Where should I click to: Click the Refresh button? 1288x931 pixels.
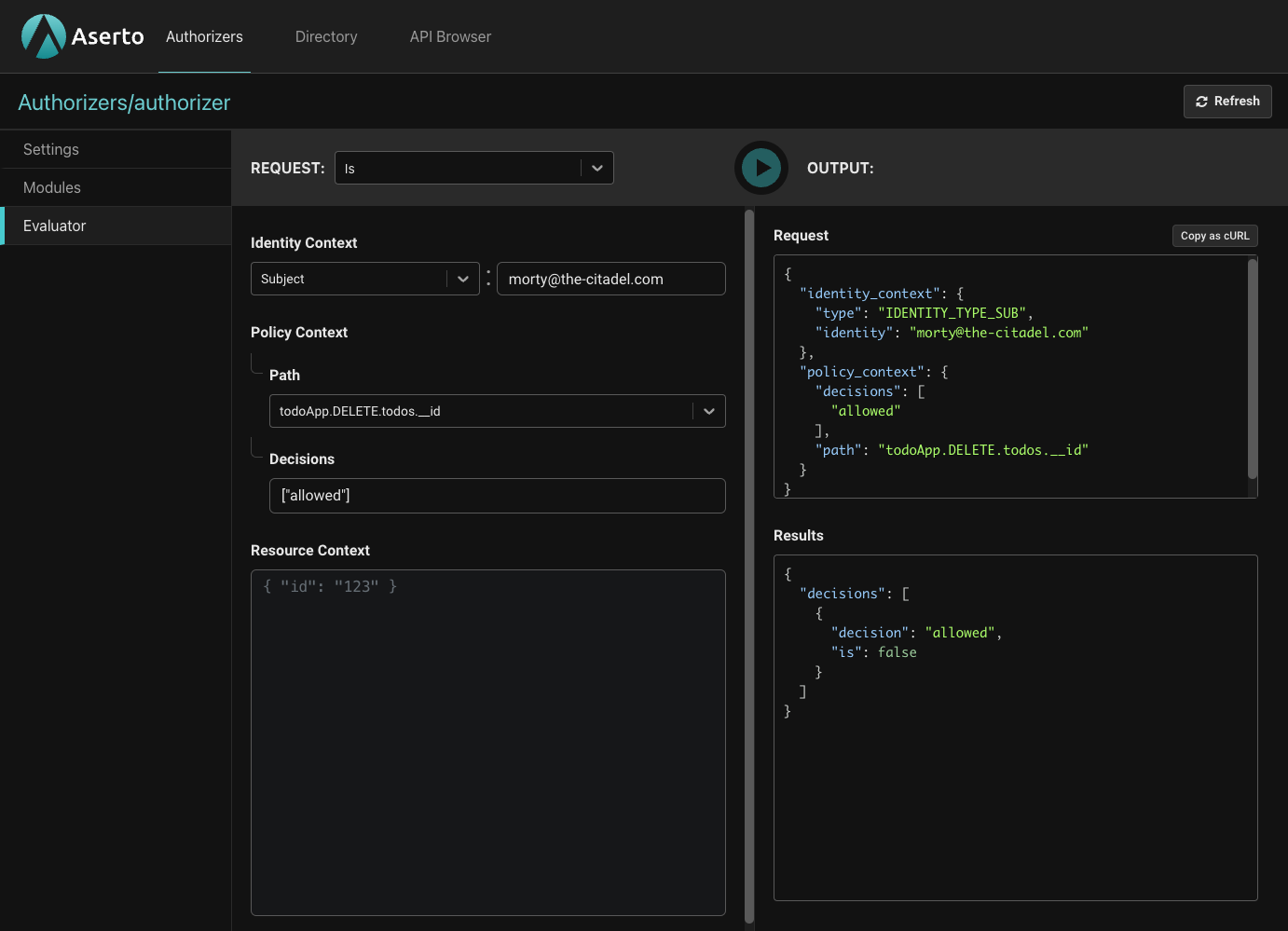1226,102
